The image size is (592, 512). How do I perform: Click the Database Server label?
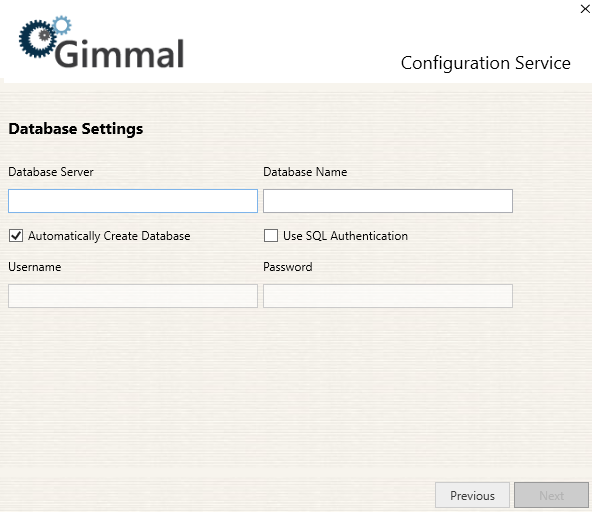(51, 172)
